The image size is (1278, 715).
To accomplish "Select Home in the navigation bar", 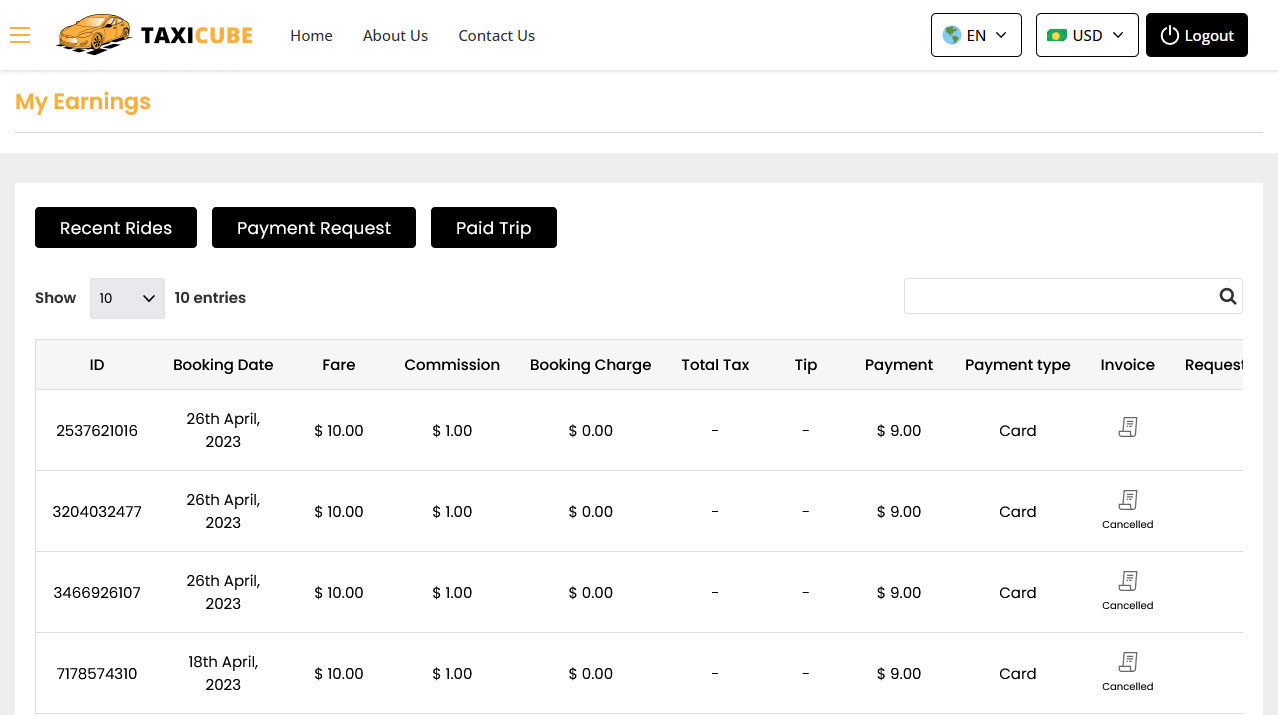I will [311, 35].
